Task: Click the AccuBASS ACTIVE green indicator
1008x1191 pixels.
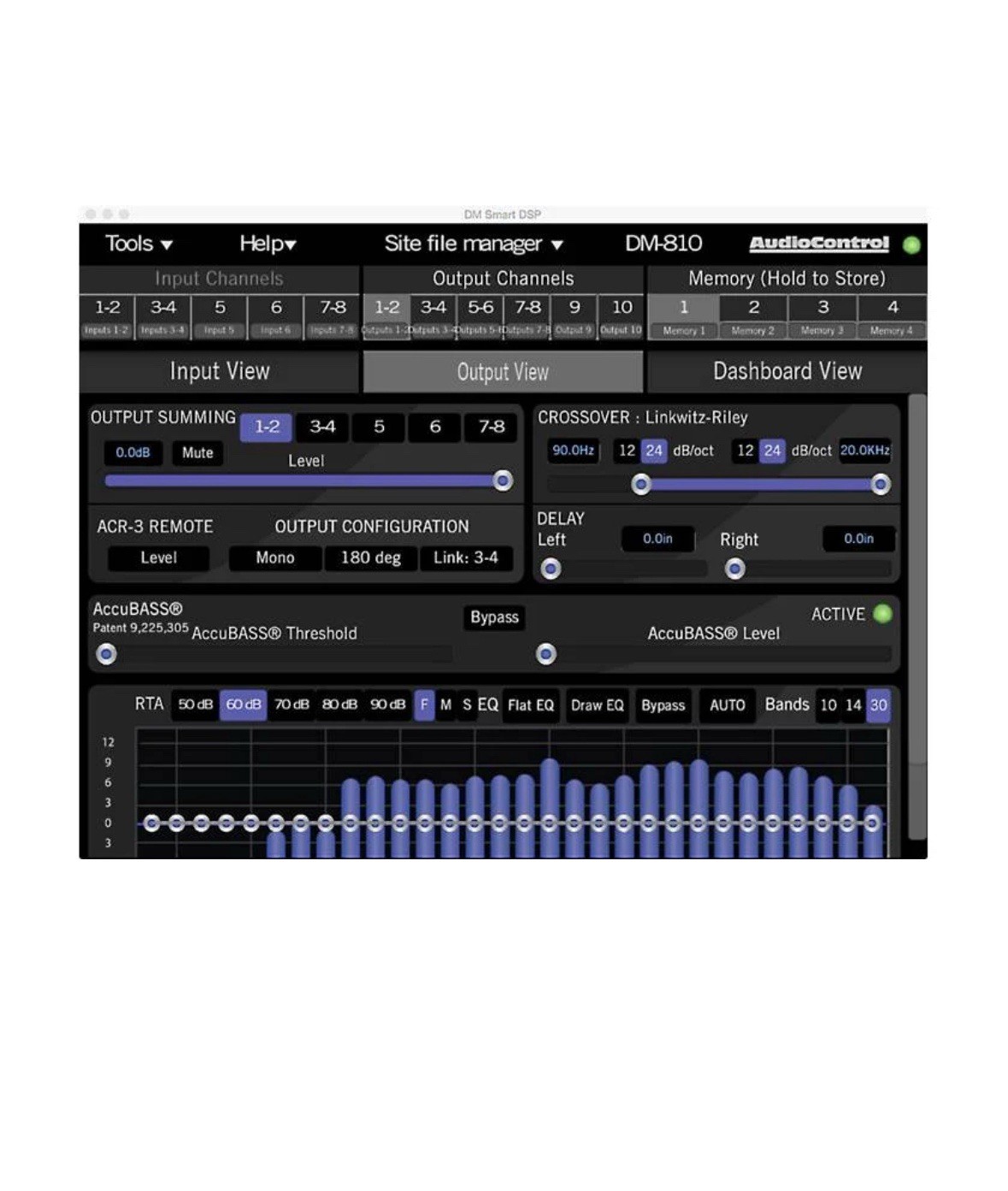Action: (x=883, y=614)
